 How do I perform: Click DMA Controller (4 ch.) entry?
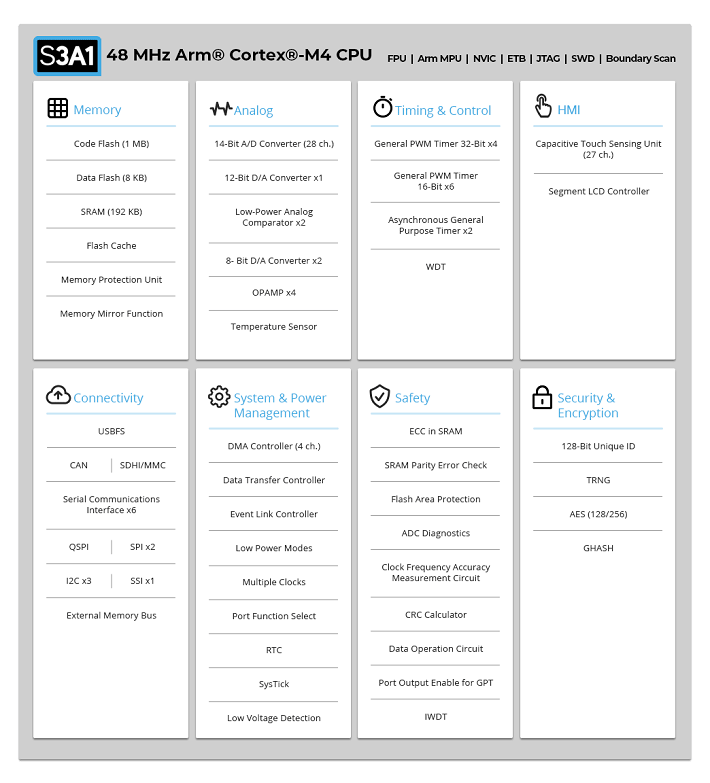click(x=274, y=446)
